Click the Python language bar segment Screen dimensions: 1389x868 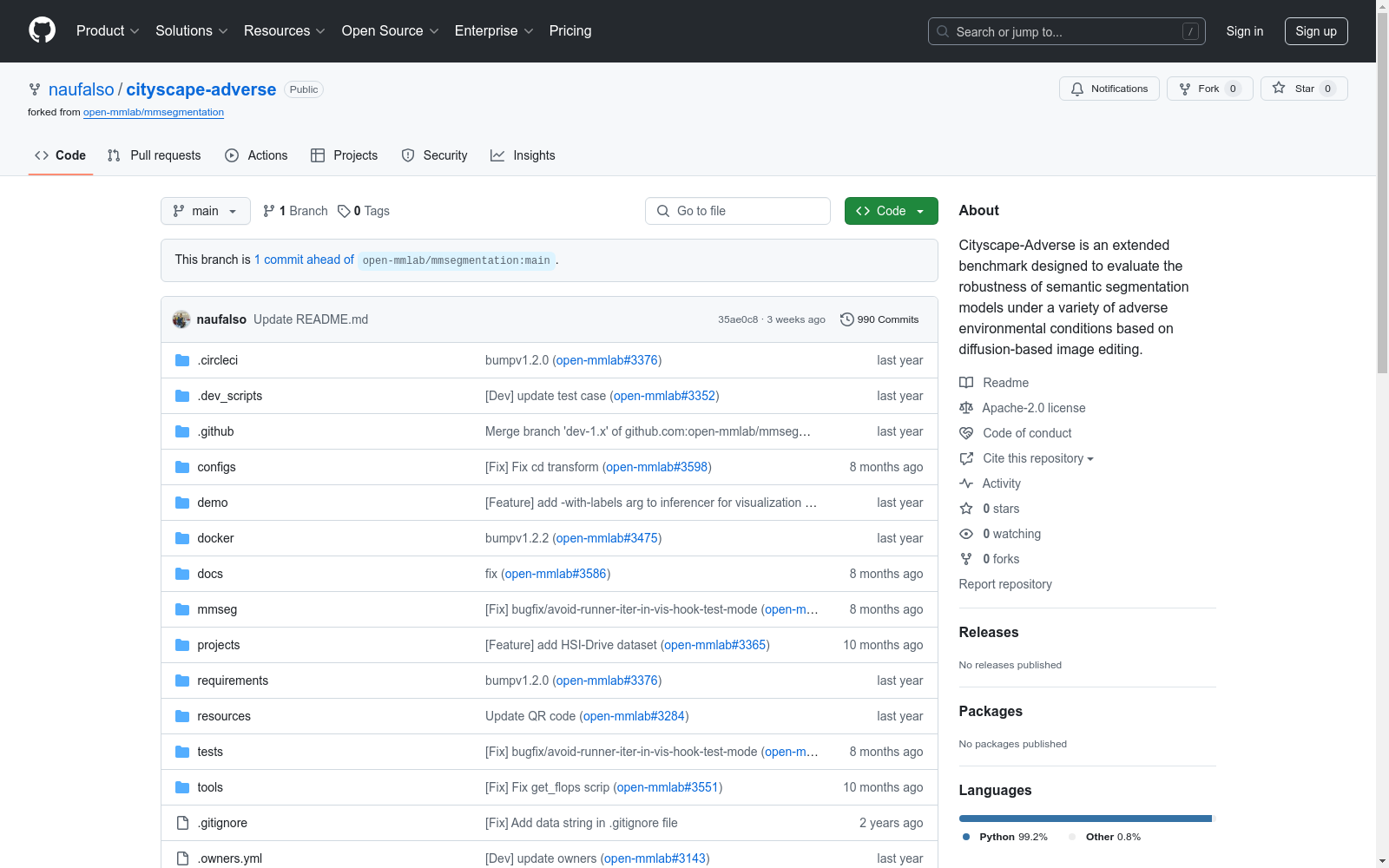[1085, 819]
